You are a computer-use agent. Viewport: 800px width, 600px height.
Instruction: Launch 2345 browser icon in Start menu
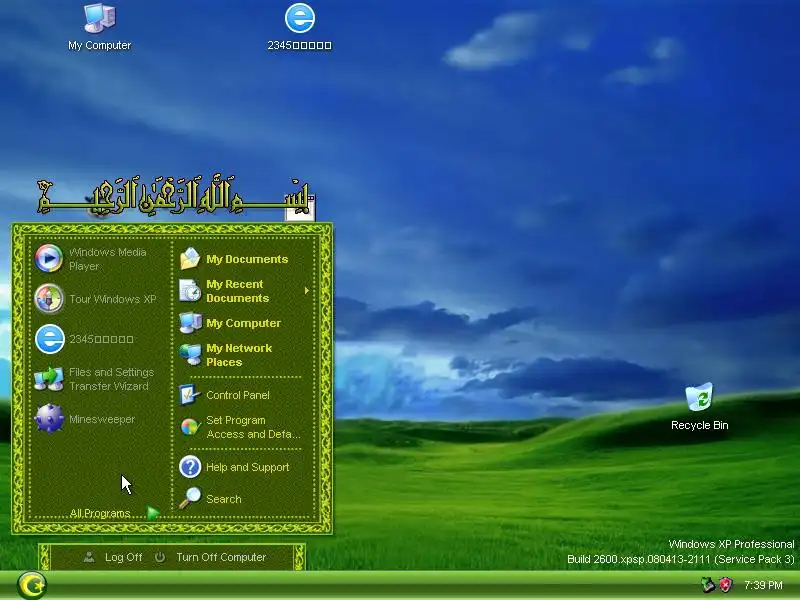click(49, 339)
